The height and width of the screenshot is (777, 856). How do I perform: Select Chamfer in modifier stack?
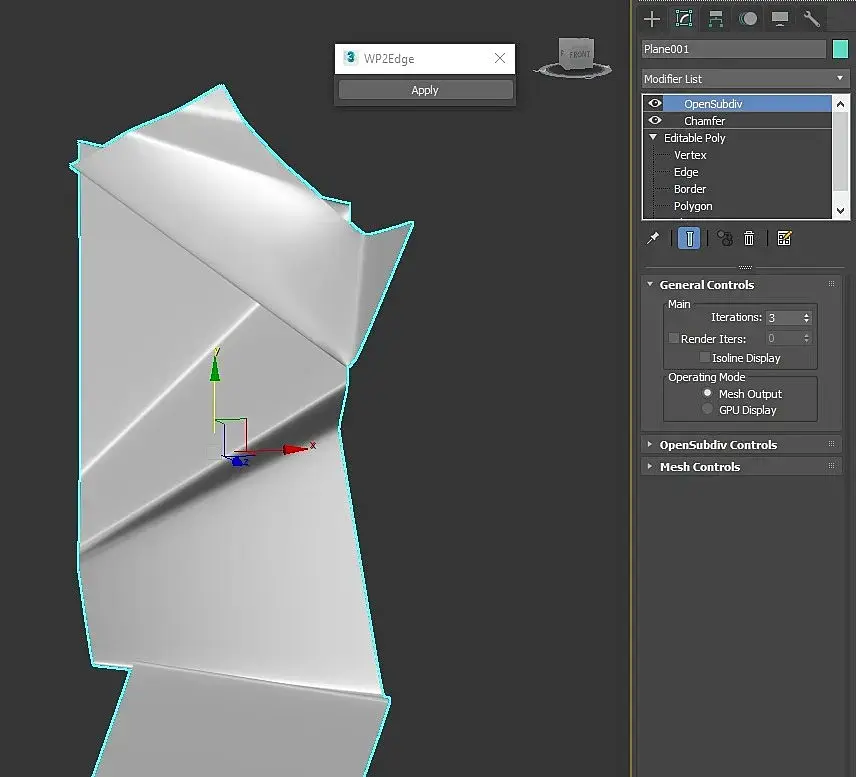pos(704,121)
